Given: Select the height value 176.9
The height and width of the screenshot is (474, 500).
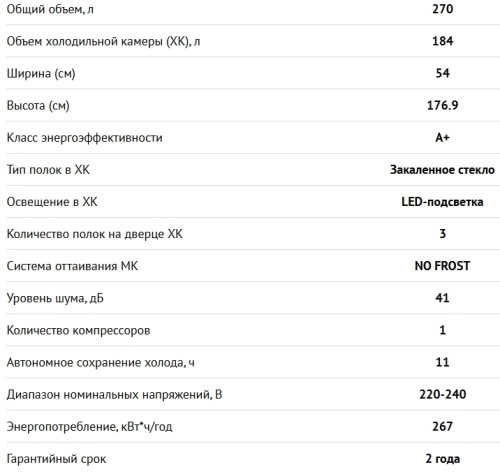Looking at the screenshot, I should [x=442, y=105].
